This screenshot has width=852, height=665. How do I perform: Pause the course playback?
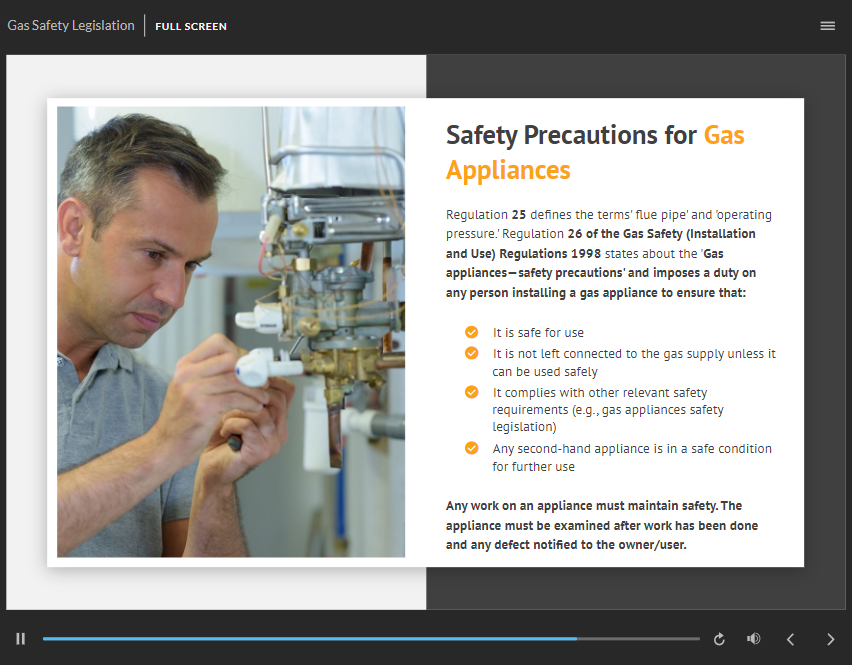pyautogui.click(x=21, y=639)
